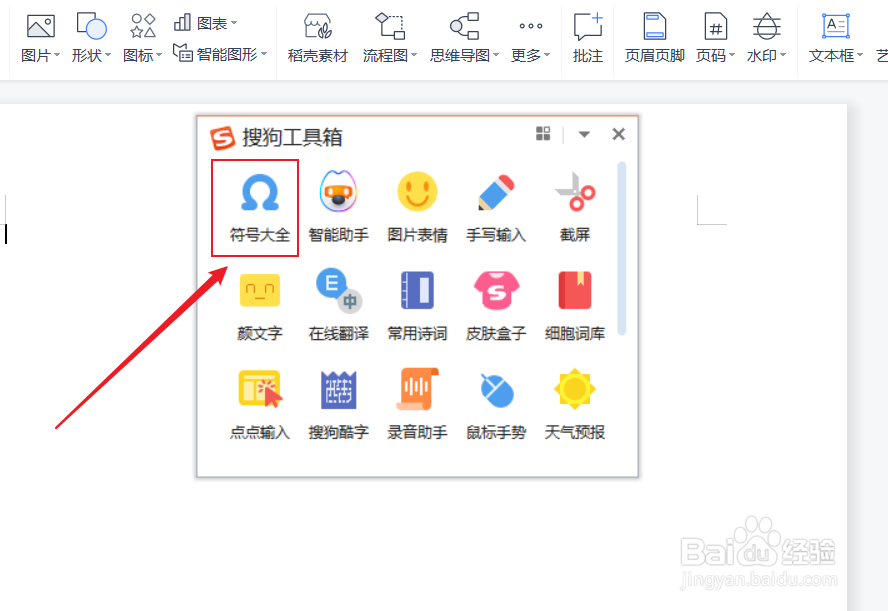Image resolution: width=888 pixels, height=611 pixels.
Task: Open 鼠标手势 mouse gestures
Action: point(496,405)
